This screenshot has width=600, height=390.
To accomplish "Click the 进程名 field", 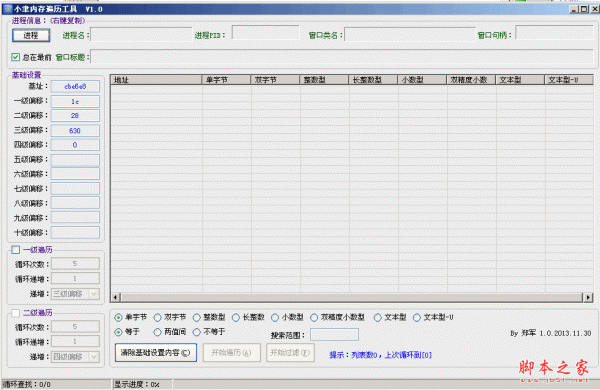I will click(x=141, y=34).
